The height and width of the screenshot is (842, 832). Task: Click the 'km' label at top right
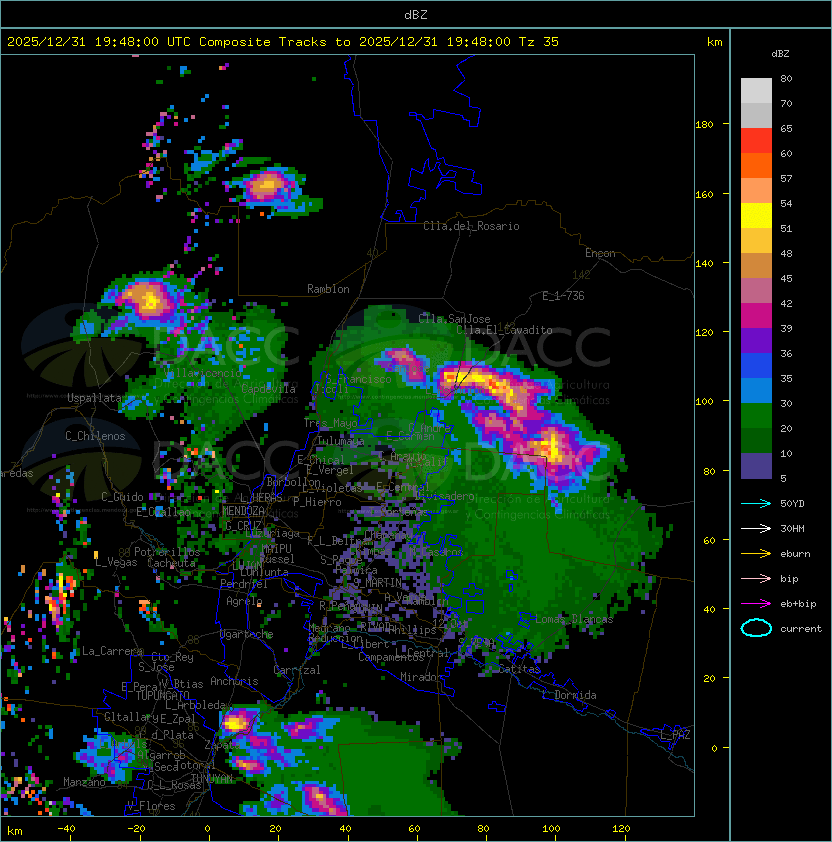click(714, 42)
